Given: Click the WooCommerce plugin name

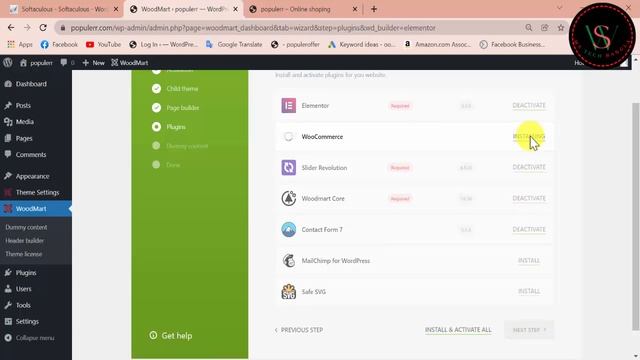Looking at the screenshot, I should point(322,137).
